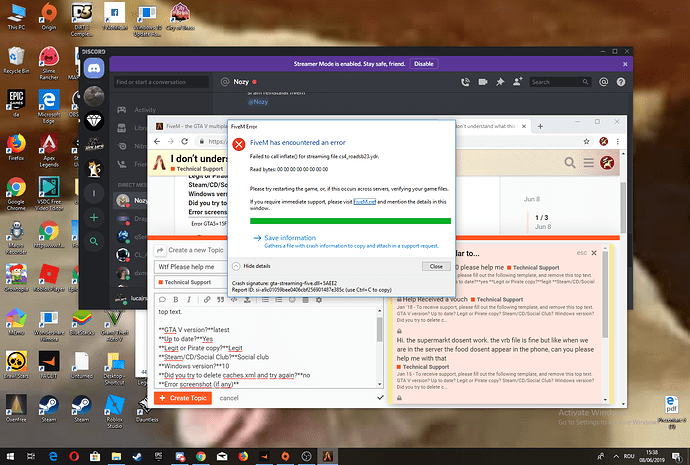Open Epic Games launcher desktop icon
This screenshot has height=465, width=690.
click(16, 100)
